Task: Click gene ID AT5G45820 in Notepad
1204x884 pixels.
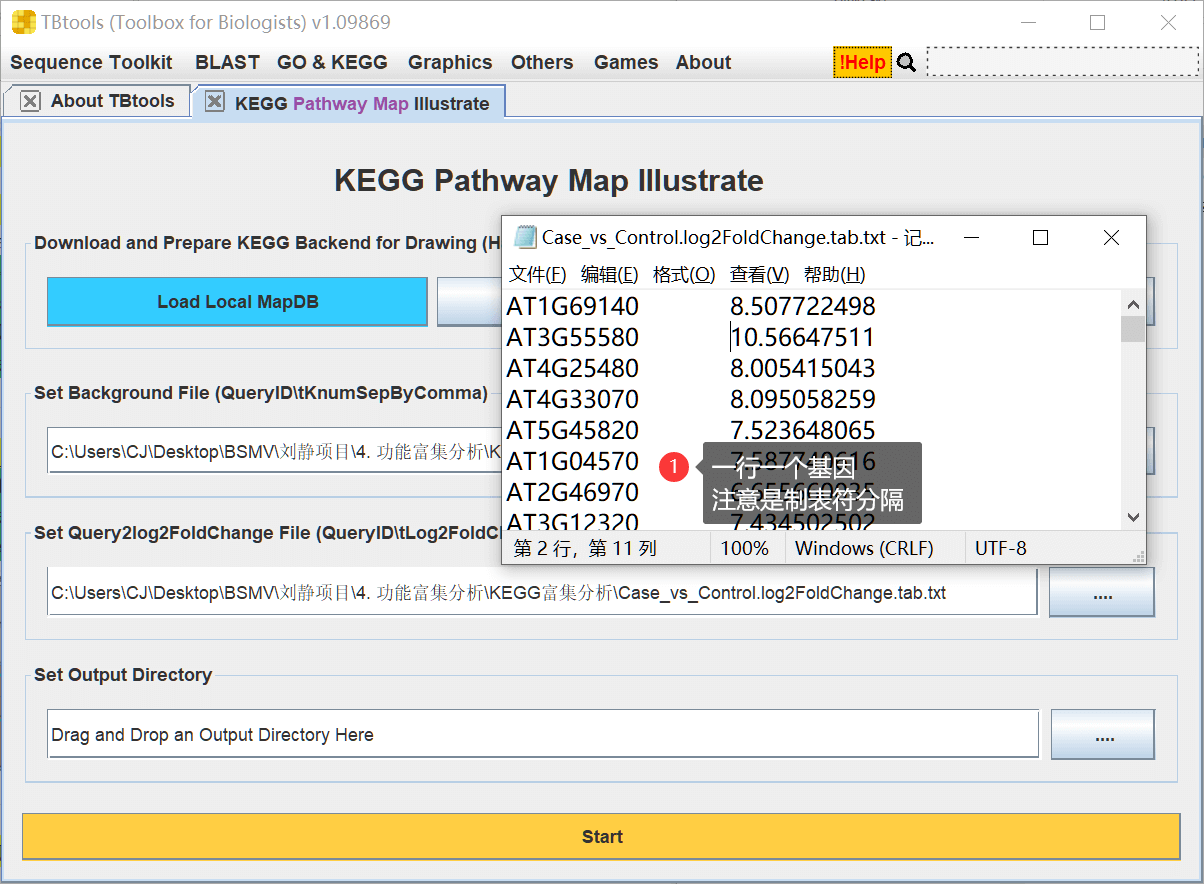Action: pos(572,430)
